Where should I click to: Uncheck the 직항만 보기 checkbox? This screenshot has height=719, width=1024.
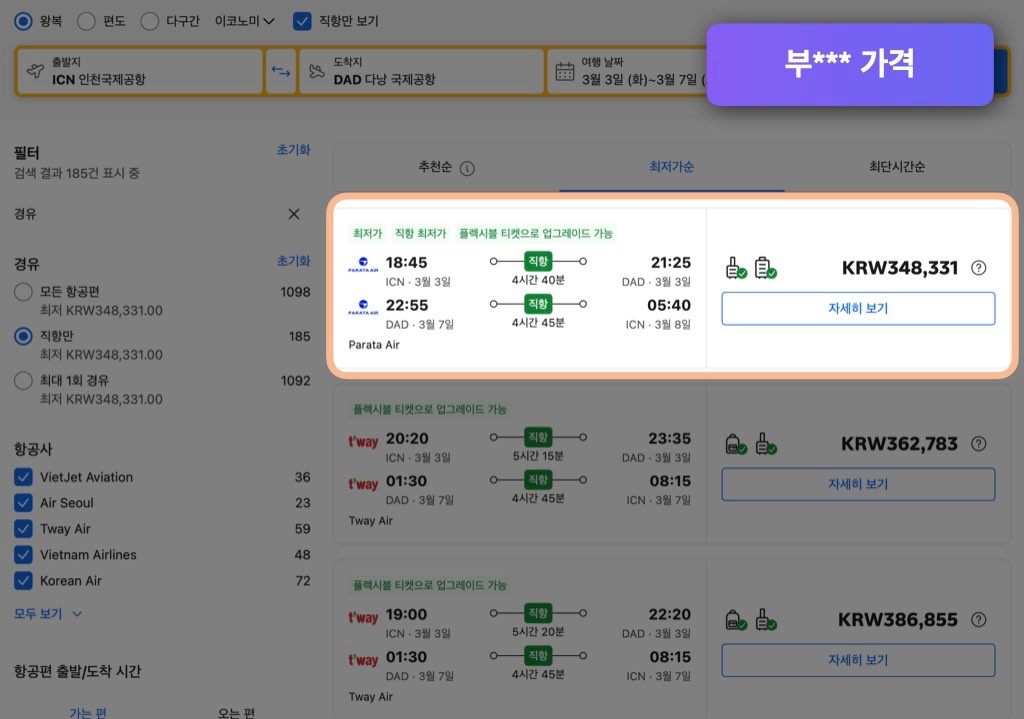coord(303,21)
